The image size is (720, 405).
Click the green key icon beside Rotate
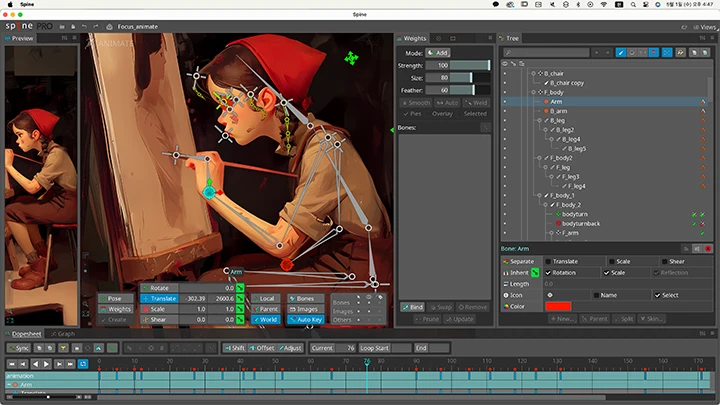pos(240,288)
